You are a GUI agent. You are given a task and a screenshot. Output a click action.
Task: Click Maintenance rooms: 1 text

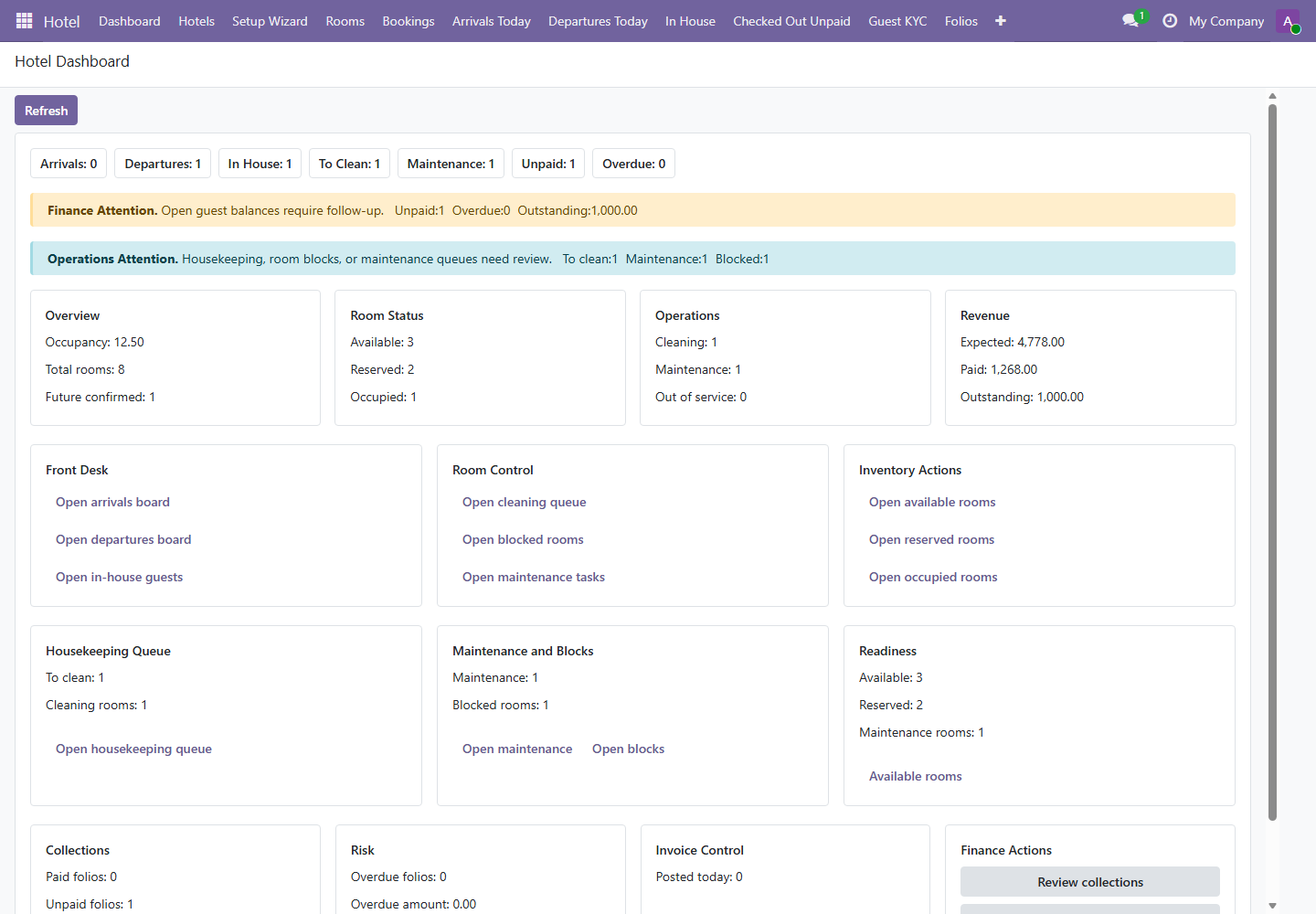[921, 732]
